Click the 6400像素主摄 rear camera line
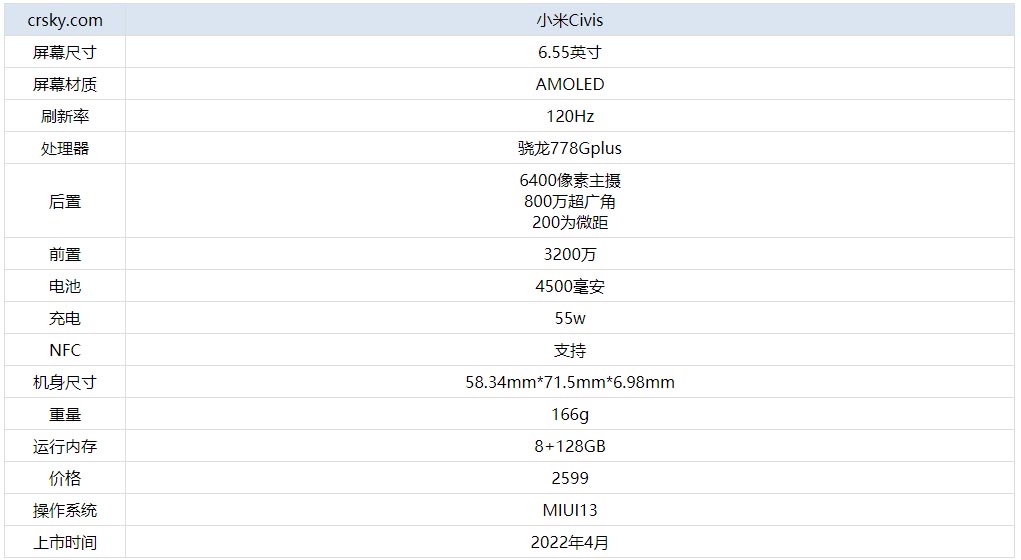Viewport: 1021px width, 560px height. point(570,180)
